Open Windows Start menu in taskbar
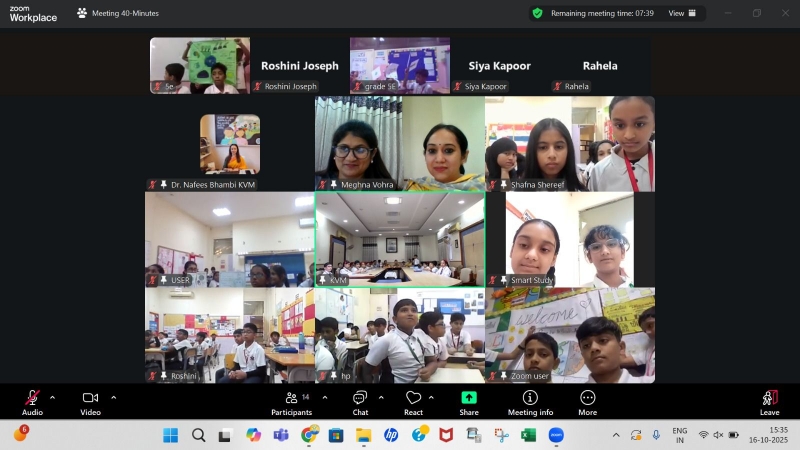The height and width of the screenshot is (450, 800). [170, 435]
